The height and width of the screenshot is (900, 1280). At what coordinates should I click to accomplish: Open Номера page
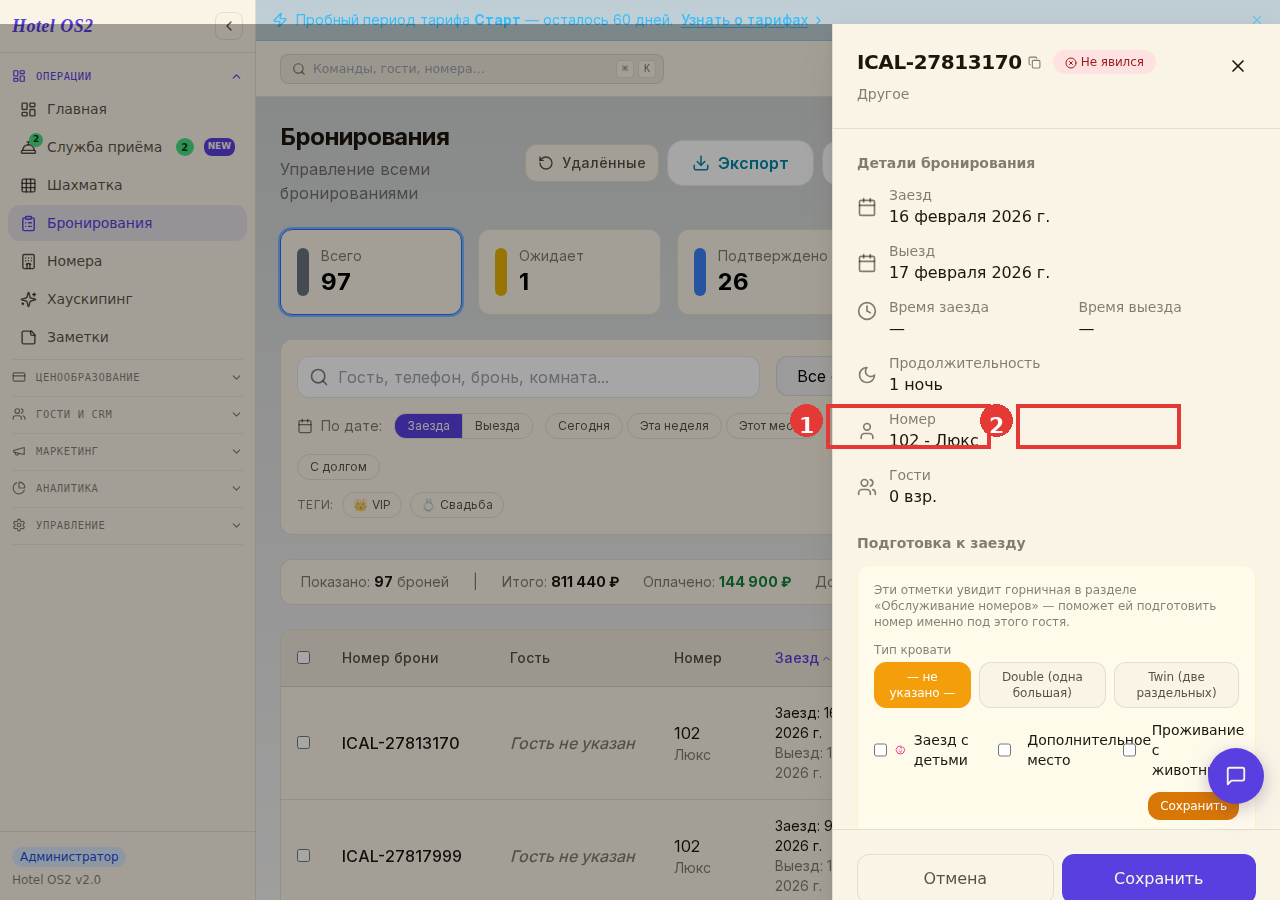127,261
